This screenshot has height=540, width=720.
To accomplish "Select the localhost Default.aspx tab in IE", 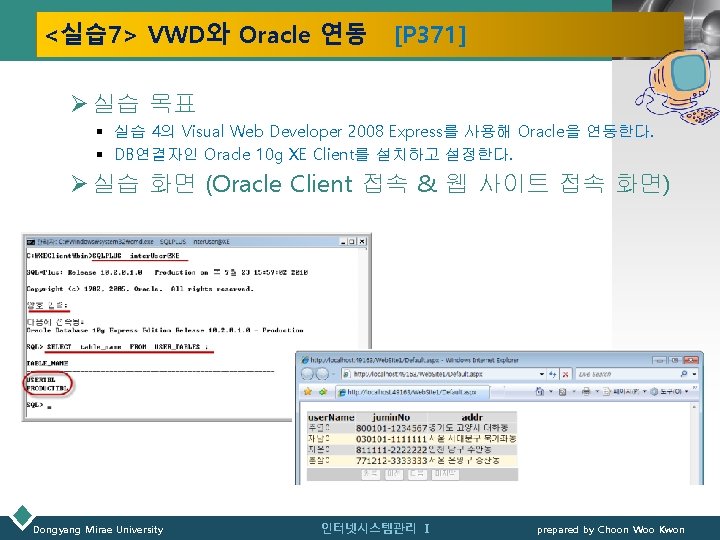I will [412, 392].
